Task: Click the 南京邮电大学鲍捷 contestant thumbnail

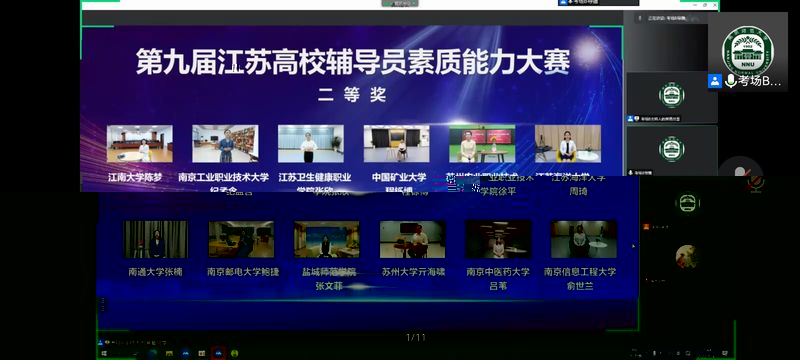Action: tap(241, 239)
